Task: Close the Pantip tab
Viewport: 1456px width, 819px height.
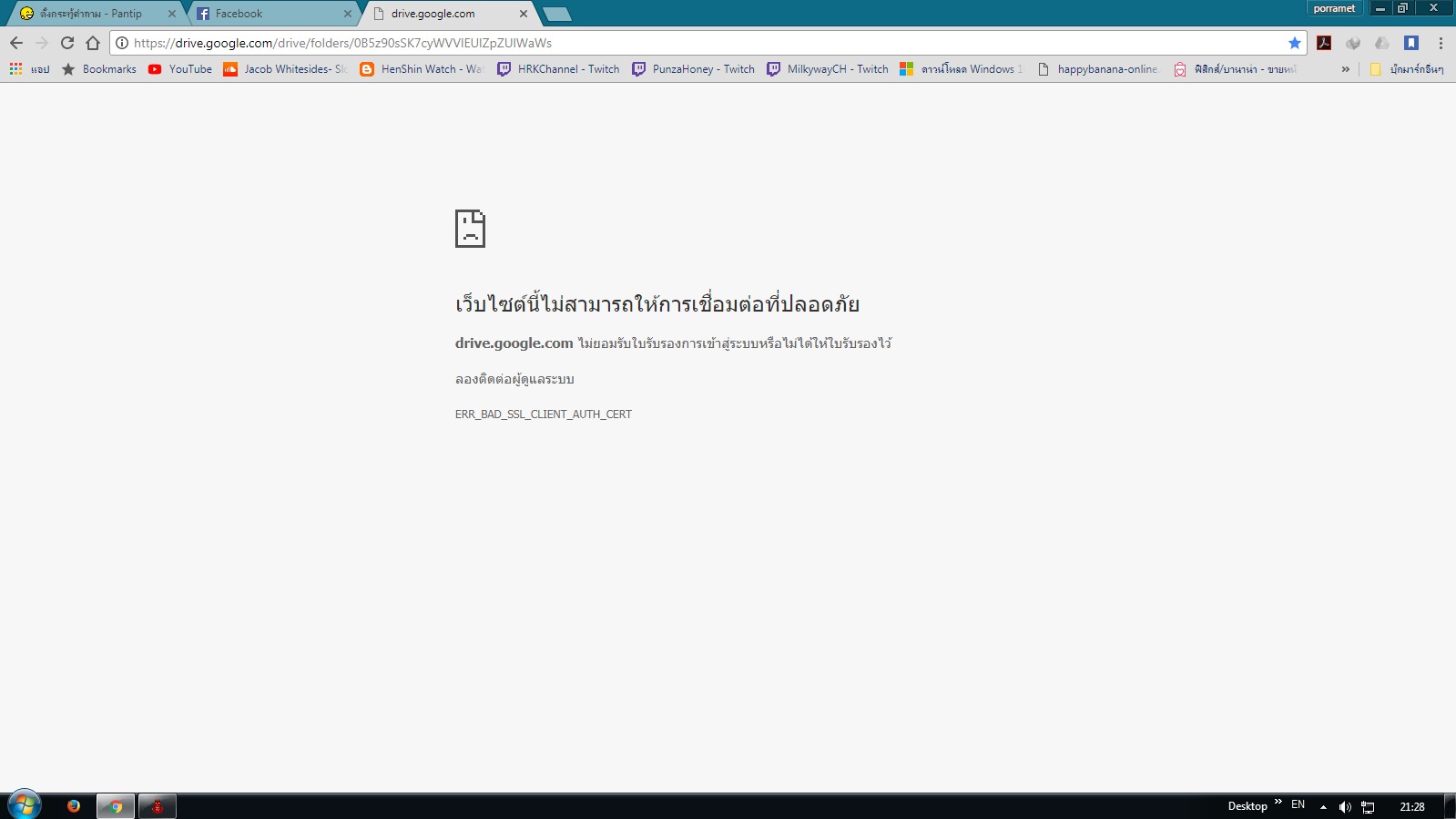Action: click(172, 14)
